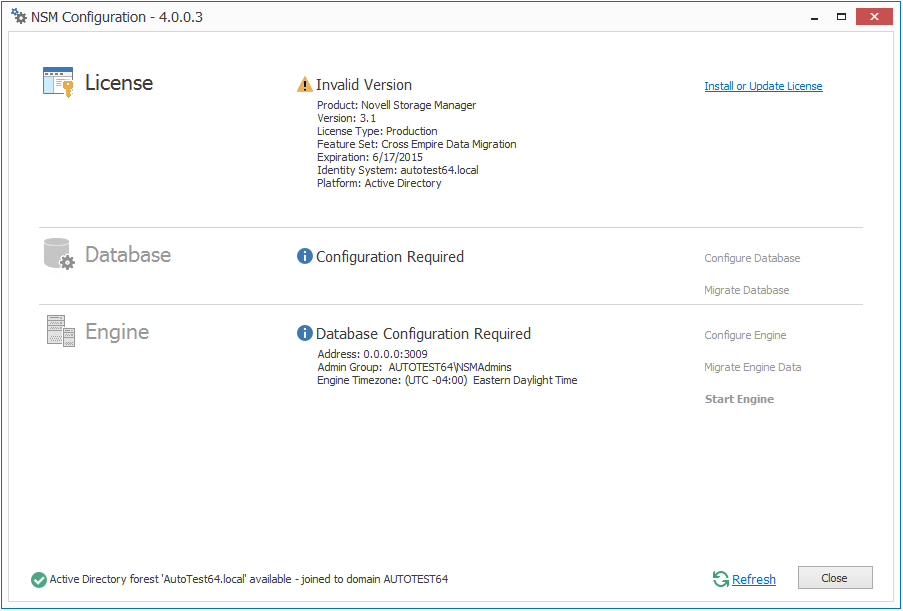Choose the Migrate Database option

tap(746, 290)
